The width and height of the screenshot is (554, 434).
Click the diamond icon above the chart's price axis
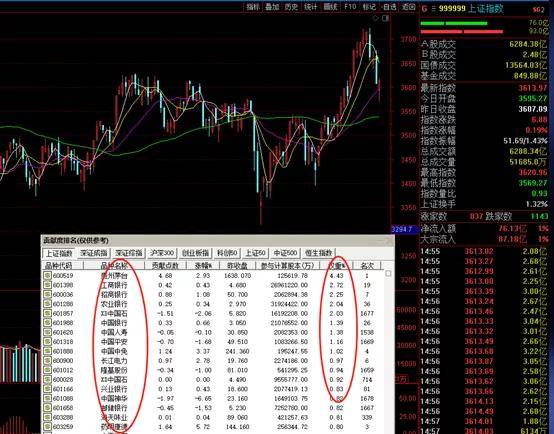point(376,18)
